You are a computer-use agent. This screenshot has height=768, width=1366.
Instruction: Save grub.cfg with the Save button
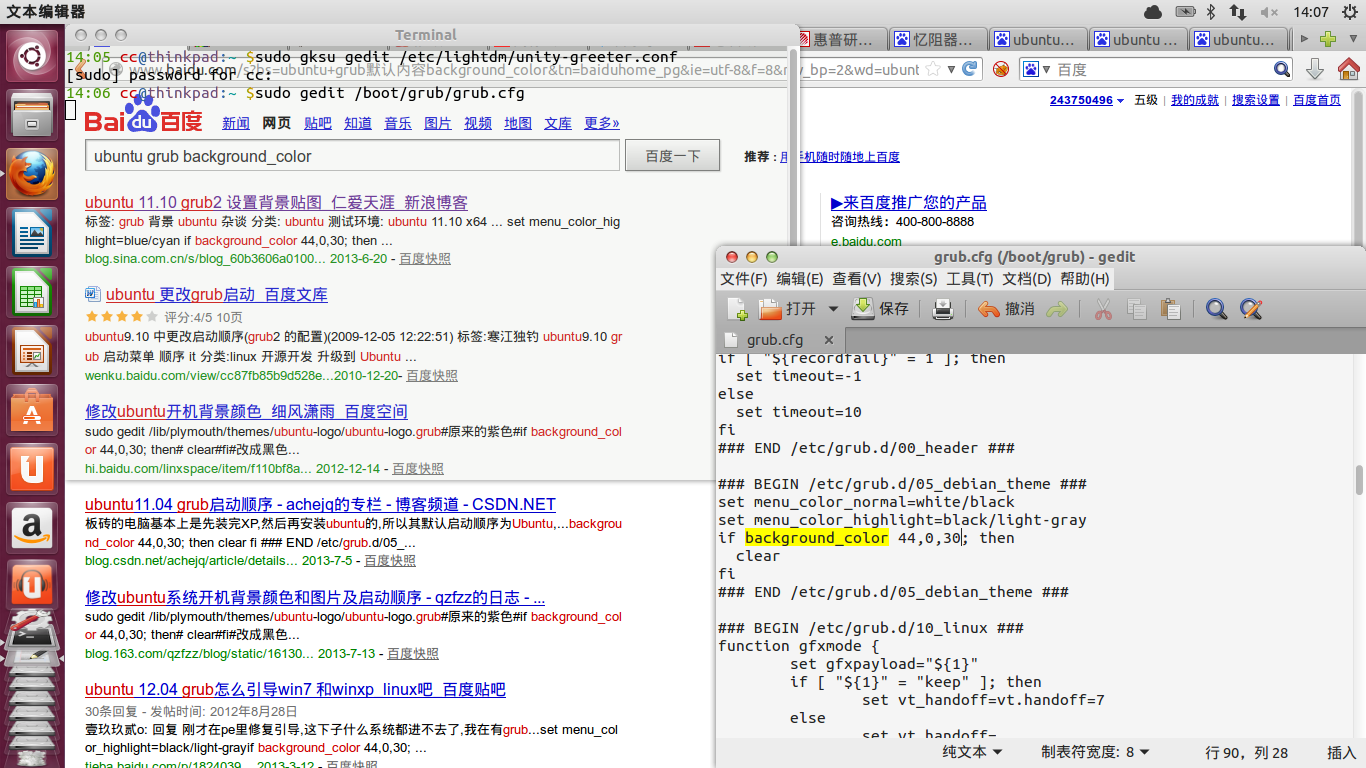[x=880, y=309]
